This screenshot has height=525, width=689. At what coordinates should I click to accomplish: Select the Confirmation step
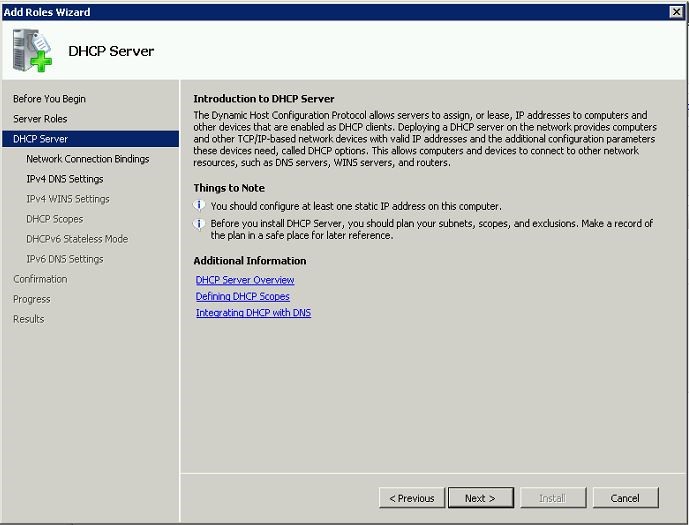pos(40,279)
